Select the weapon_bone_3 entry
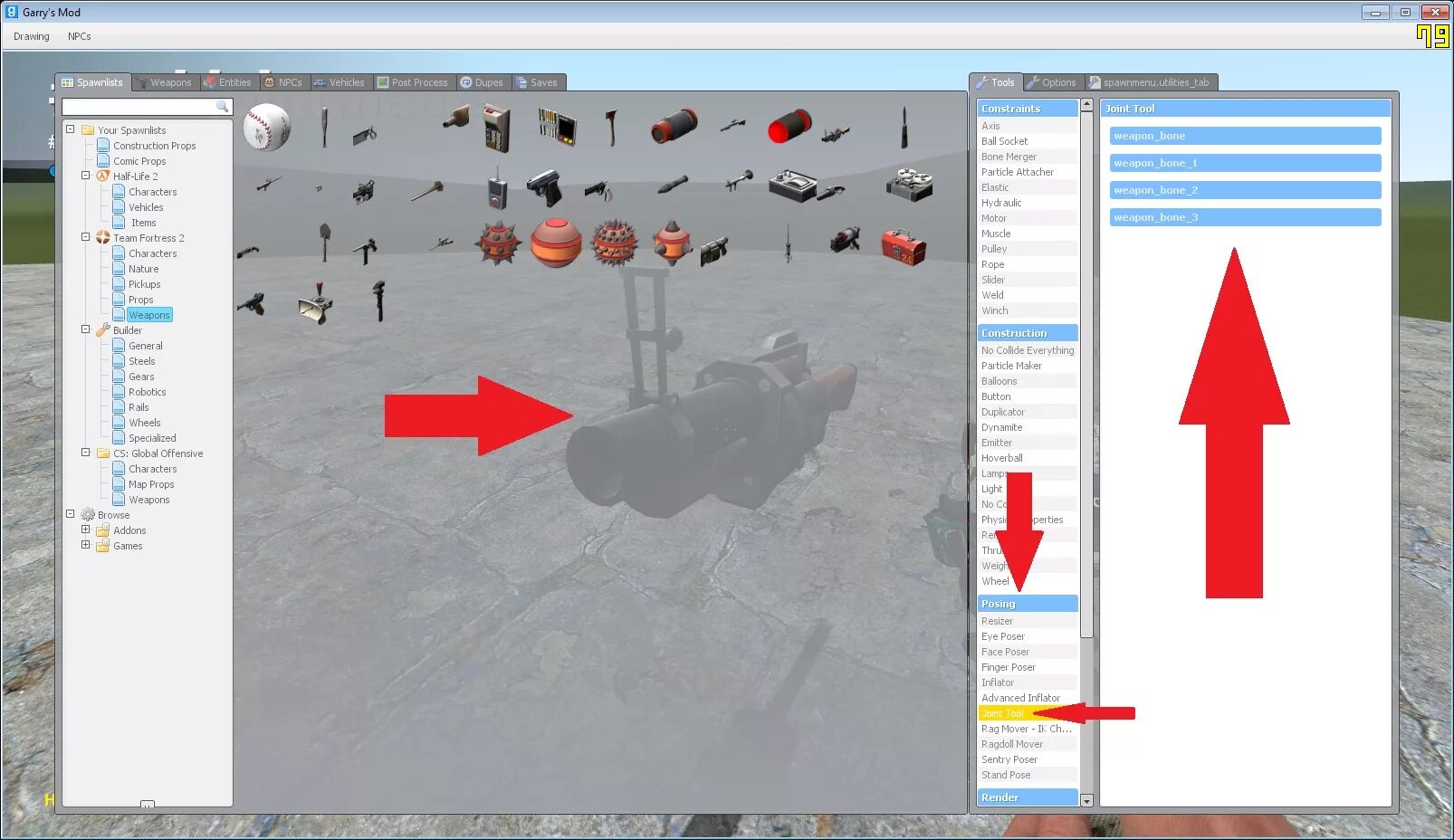 tap(1245, 217)
